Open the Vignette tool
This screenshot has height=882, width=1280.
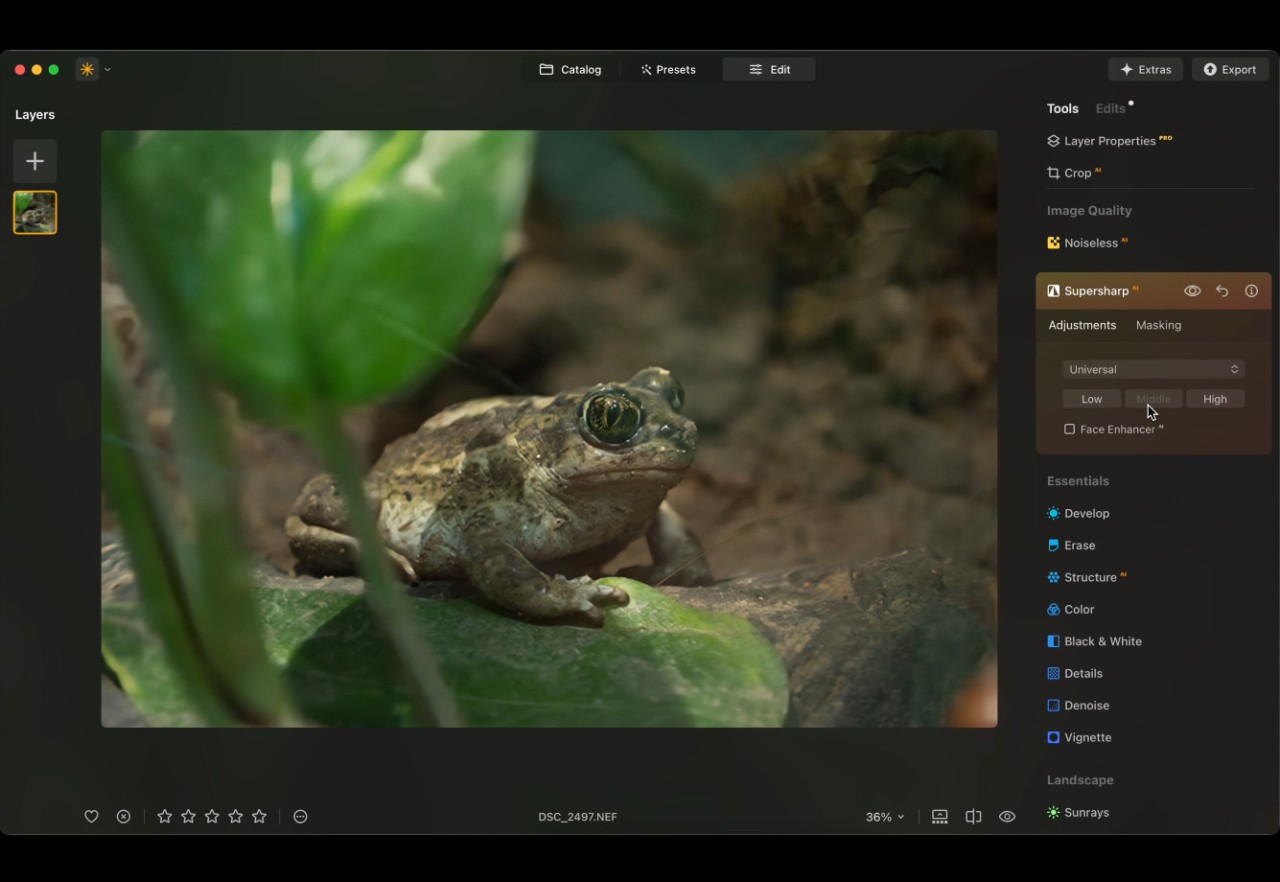[x=1087, y=737]
